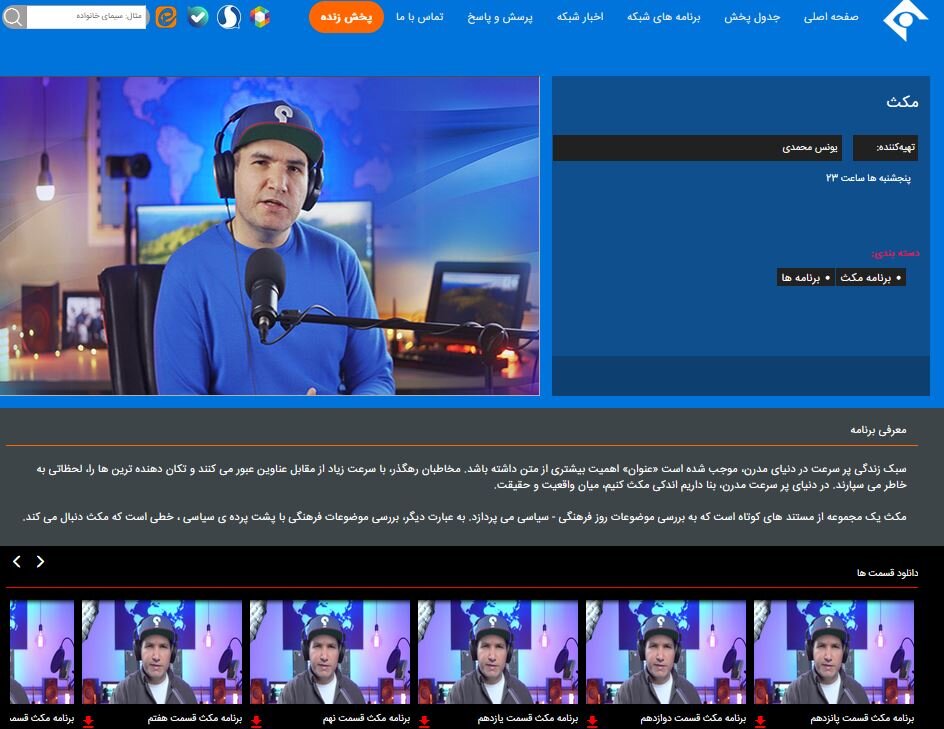Click the برنامه مکث category tag
This screenshot has width=944, height=729.
pos(869,277)
